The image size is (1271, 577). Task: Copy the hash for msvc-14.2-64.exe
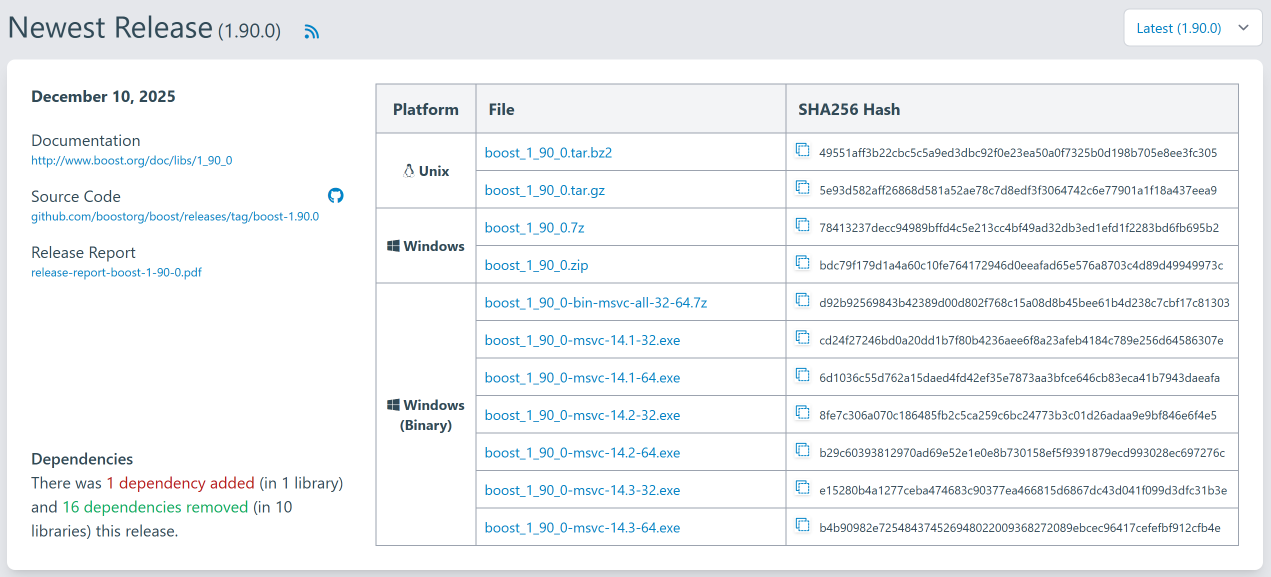pos(802,449)
